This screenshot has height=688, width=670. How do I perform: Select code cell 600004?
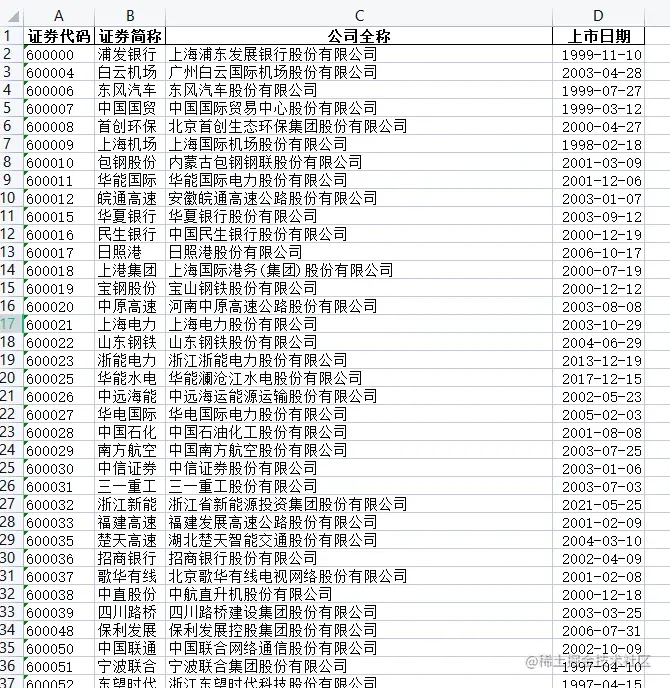pyautogui.click(x=59, y=72)
